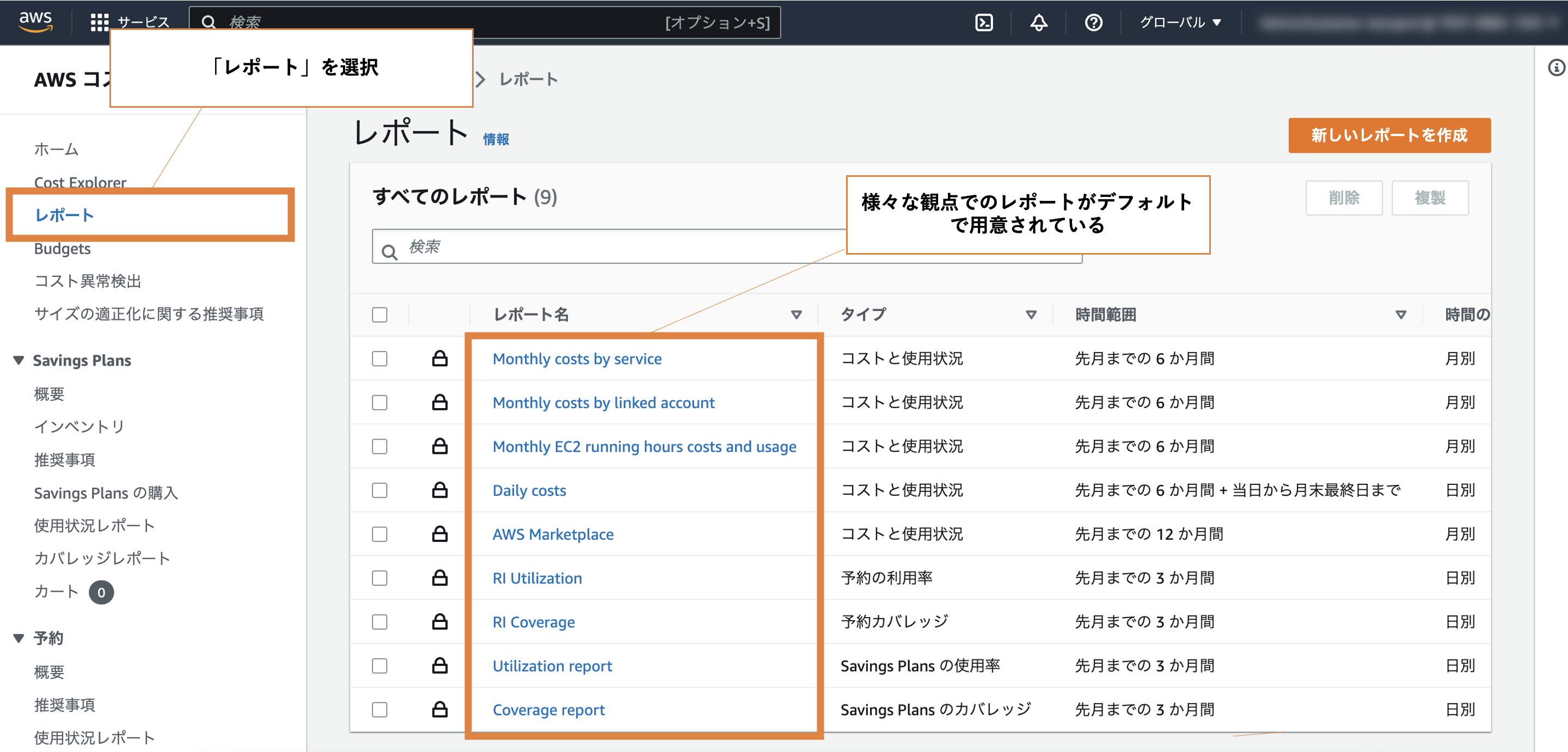Click the info circle icon at right edge
Image resolution: width=1568 pixels, height=752 pixels.
pyautogui.click(x=1557, y=67)
